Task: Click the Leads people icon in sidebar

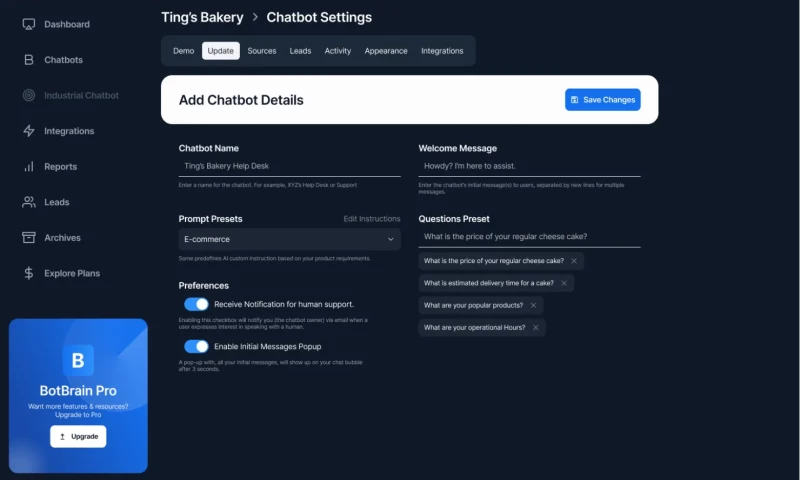Action: [29, 202]
